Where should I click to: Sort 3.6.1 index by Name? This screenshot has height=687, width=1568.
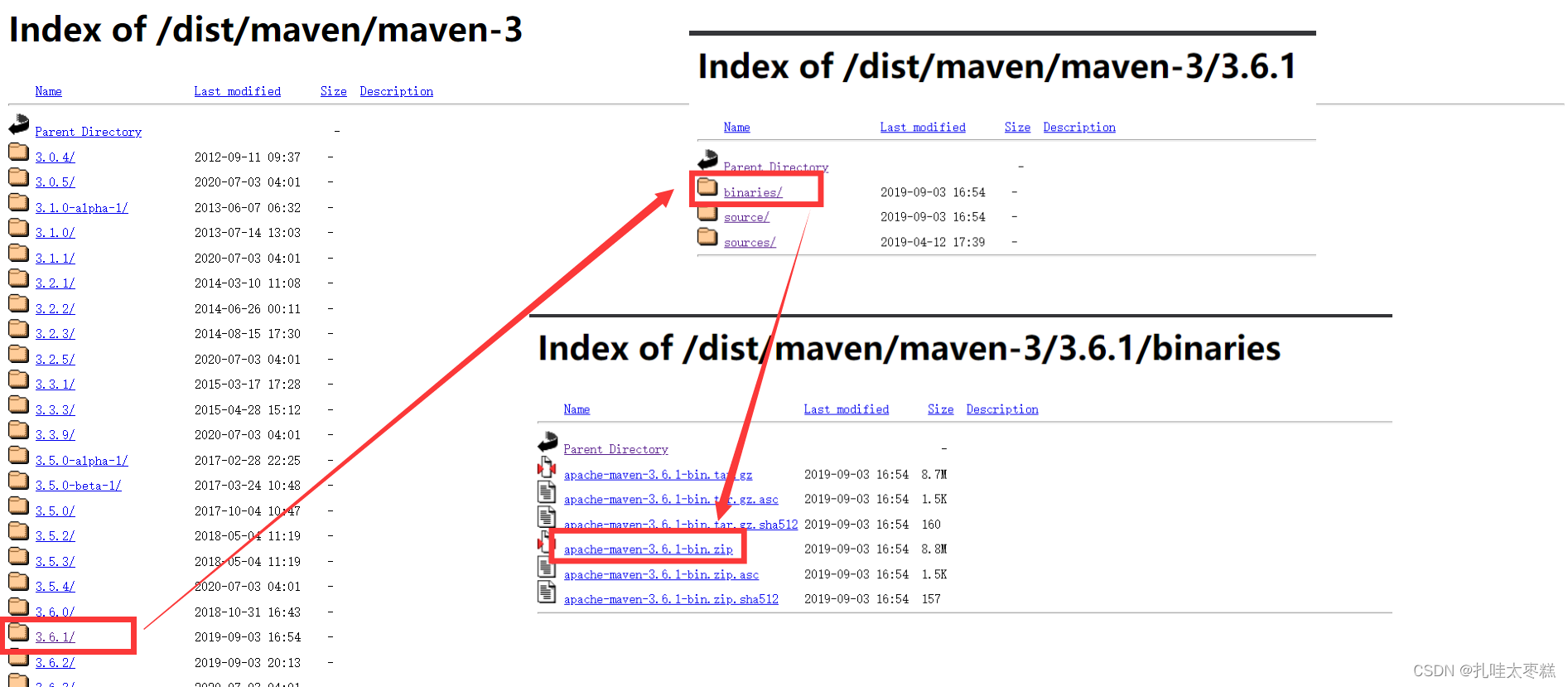(x=736, y=127)
